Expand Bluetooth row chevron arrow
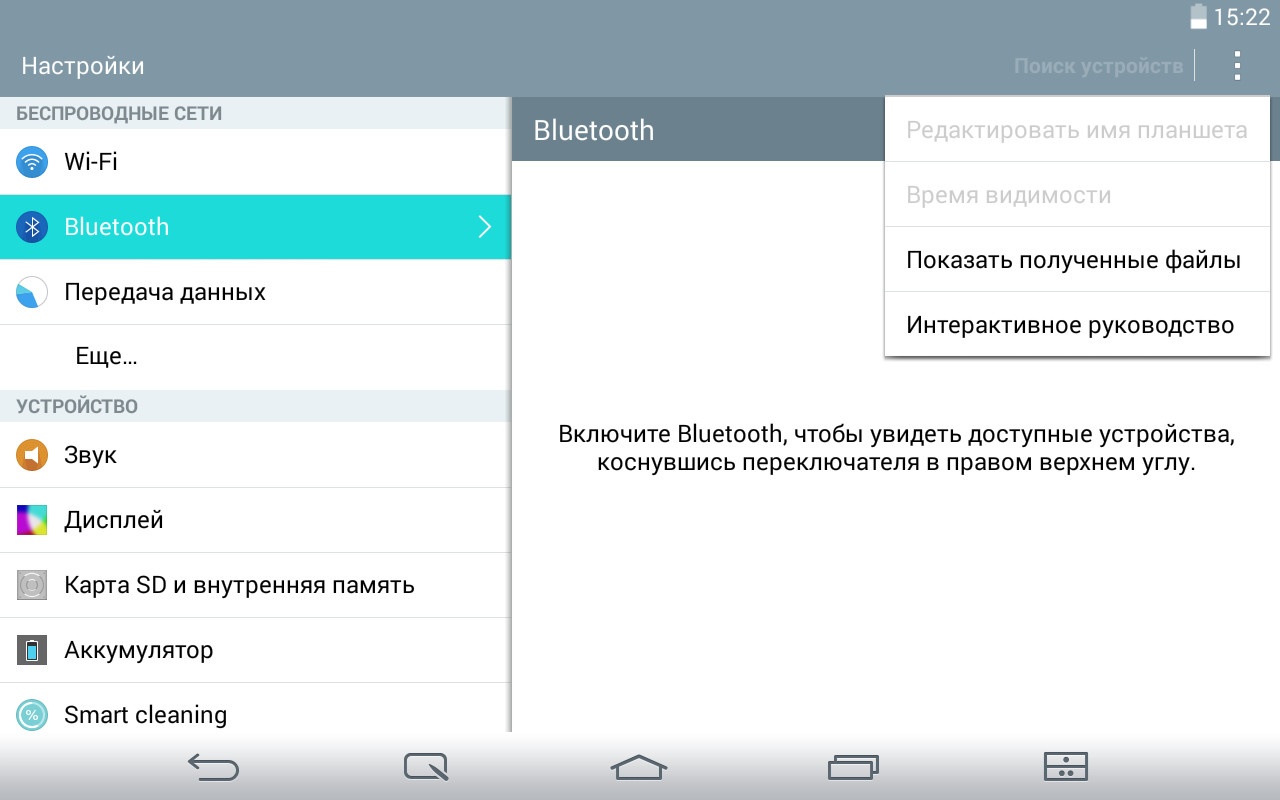 point(485,227)
